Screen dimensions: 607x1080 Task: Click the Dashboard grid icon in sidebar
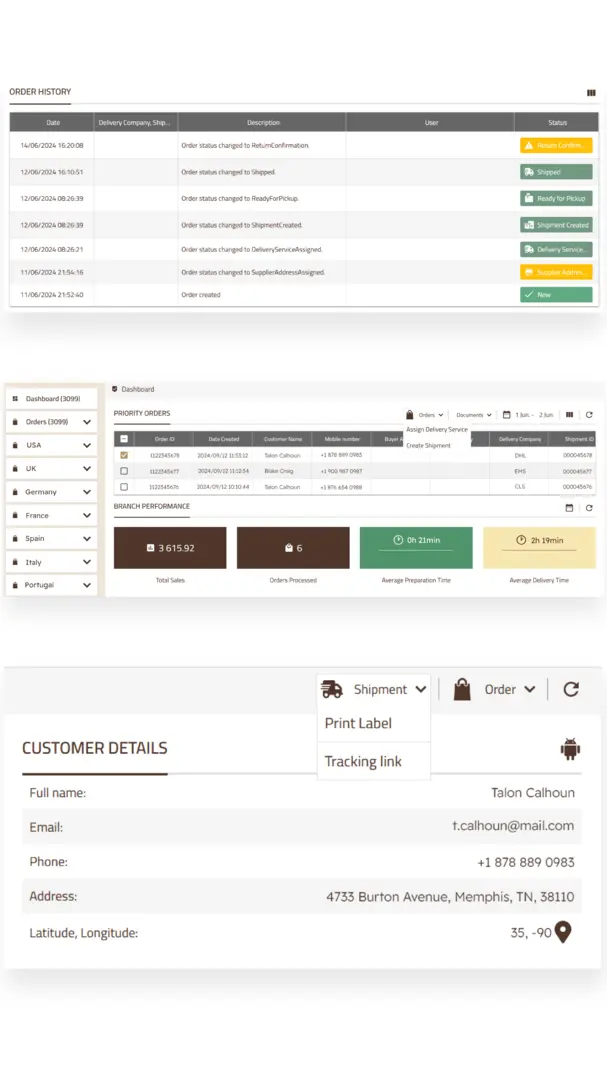point(15,399)
